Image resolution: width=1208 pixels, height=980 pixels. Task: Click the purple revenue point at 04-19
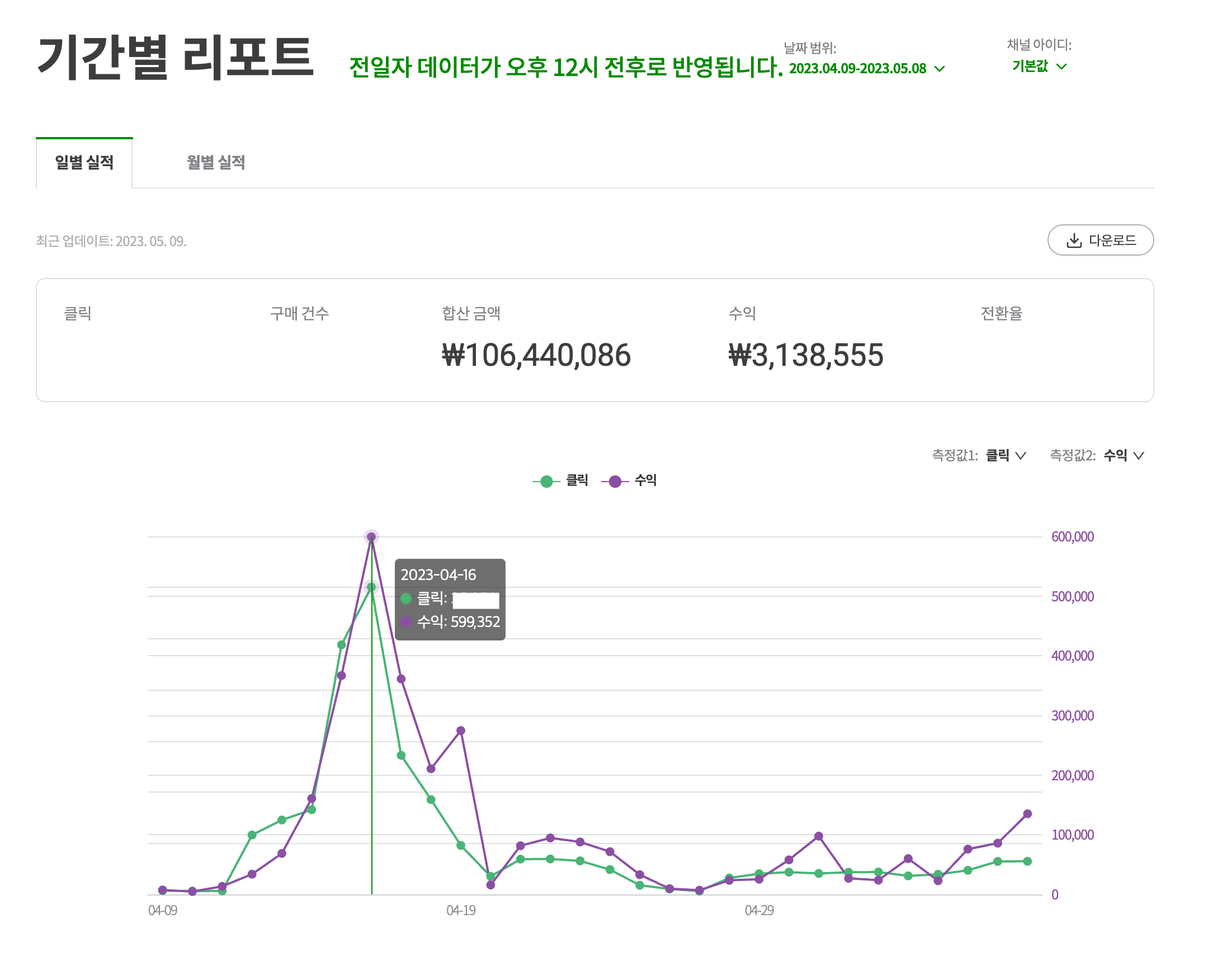[461, 731]
